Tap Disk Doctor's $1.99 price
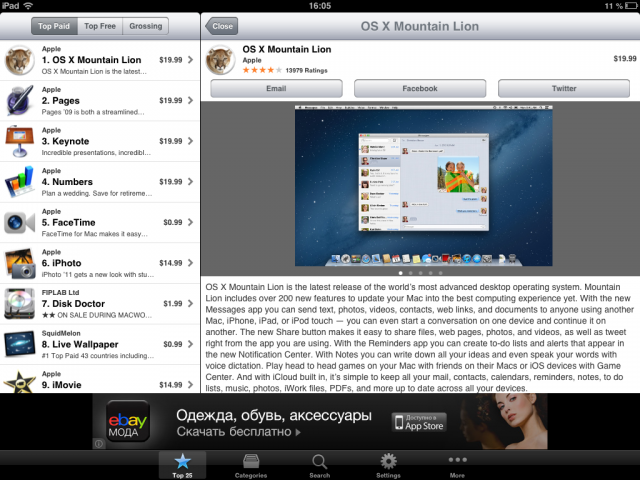640x480 pixels. [x=173, y=304]
